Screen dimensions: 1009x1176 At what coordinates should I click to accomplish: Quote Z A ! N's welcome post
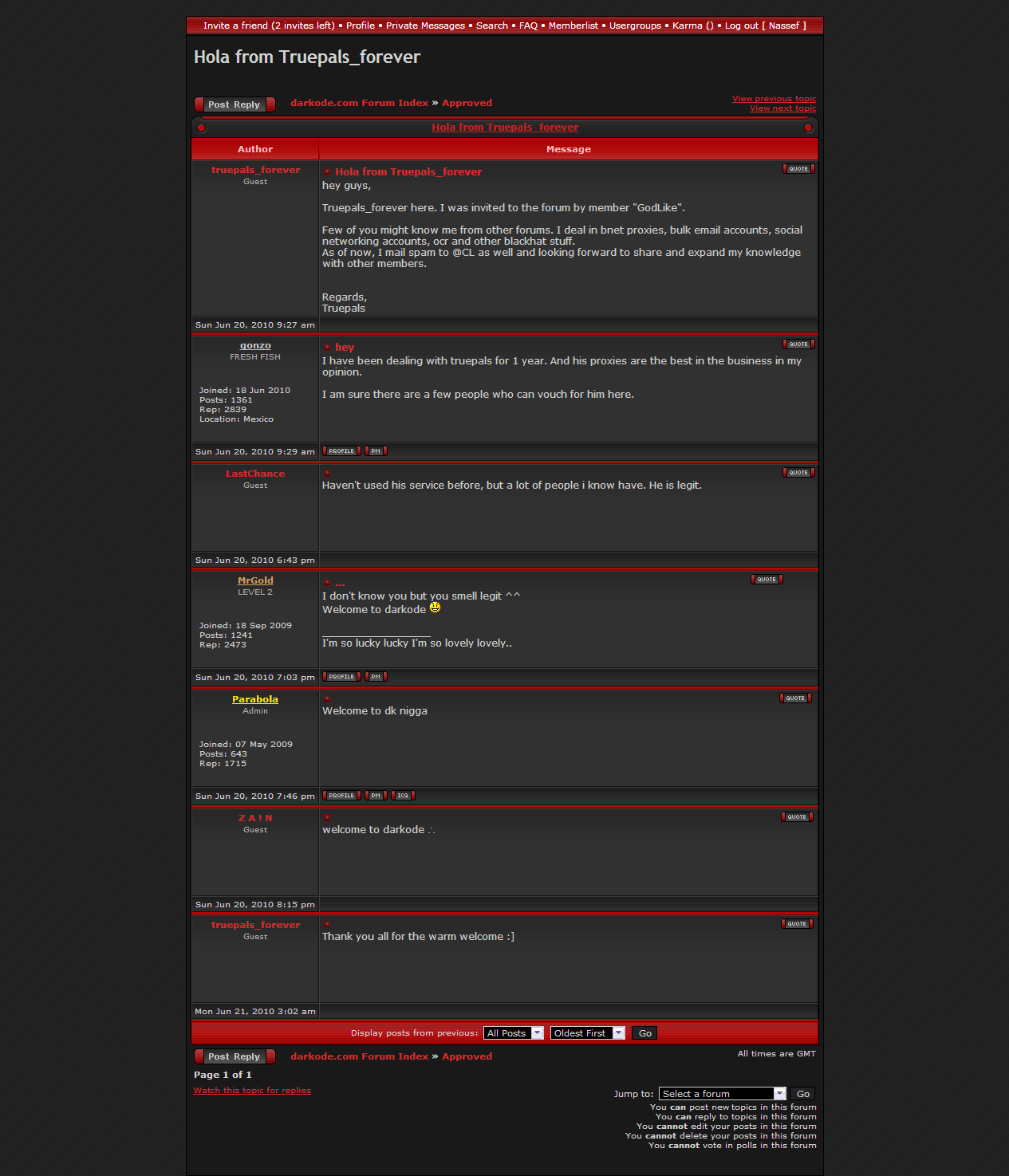pos(797,817)
